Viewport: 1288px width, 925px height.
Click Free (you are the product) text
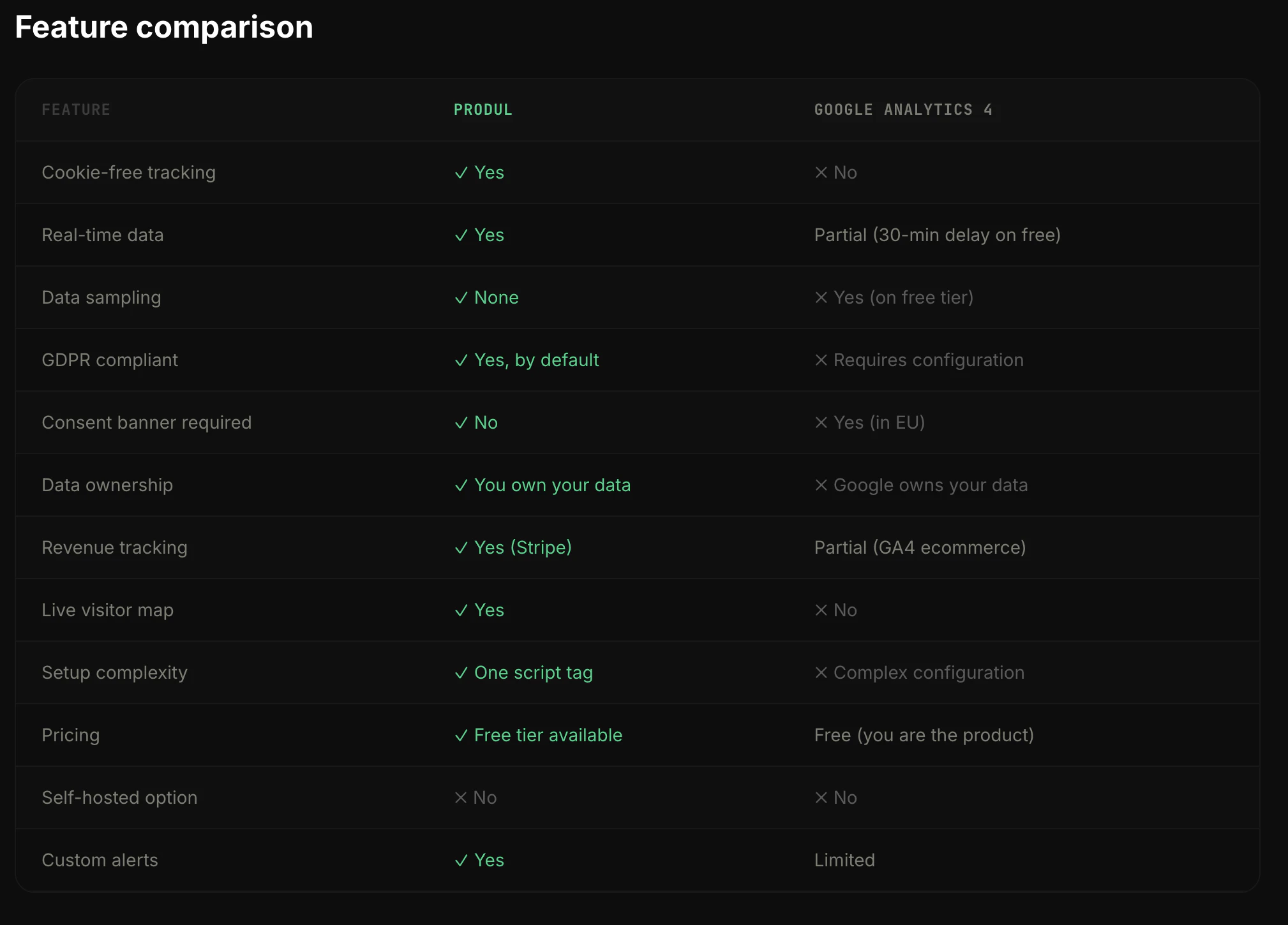pyautogui.click(x=924, y=735)
